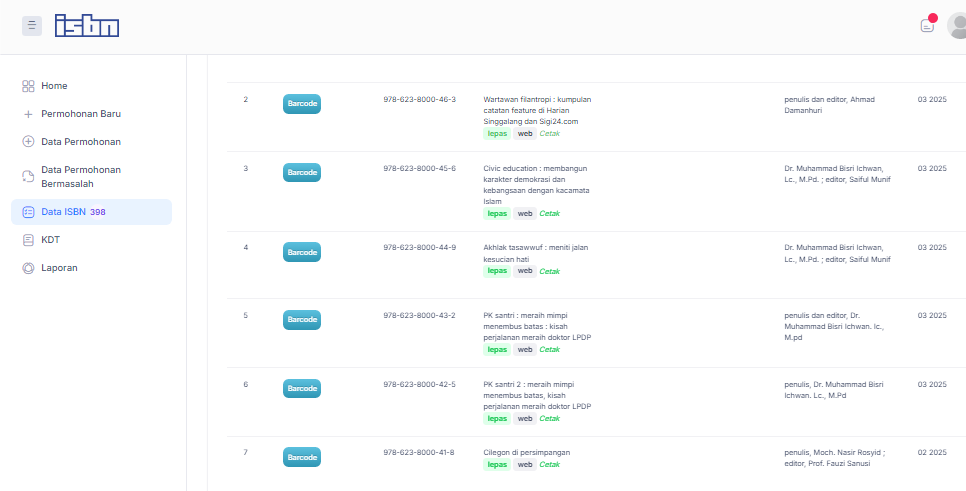Screen dimensions: 966x491
Task: Click the plus icon beside Permohonan Baru
Action: click(x=28, y=114)
